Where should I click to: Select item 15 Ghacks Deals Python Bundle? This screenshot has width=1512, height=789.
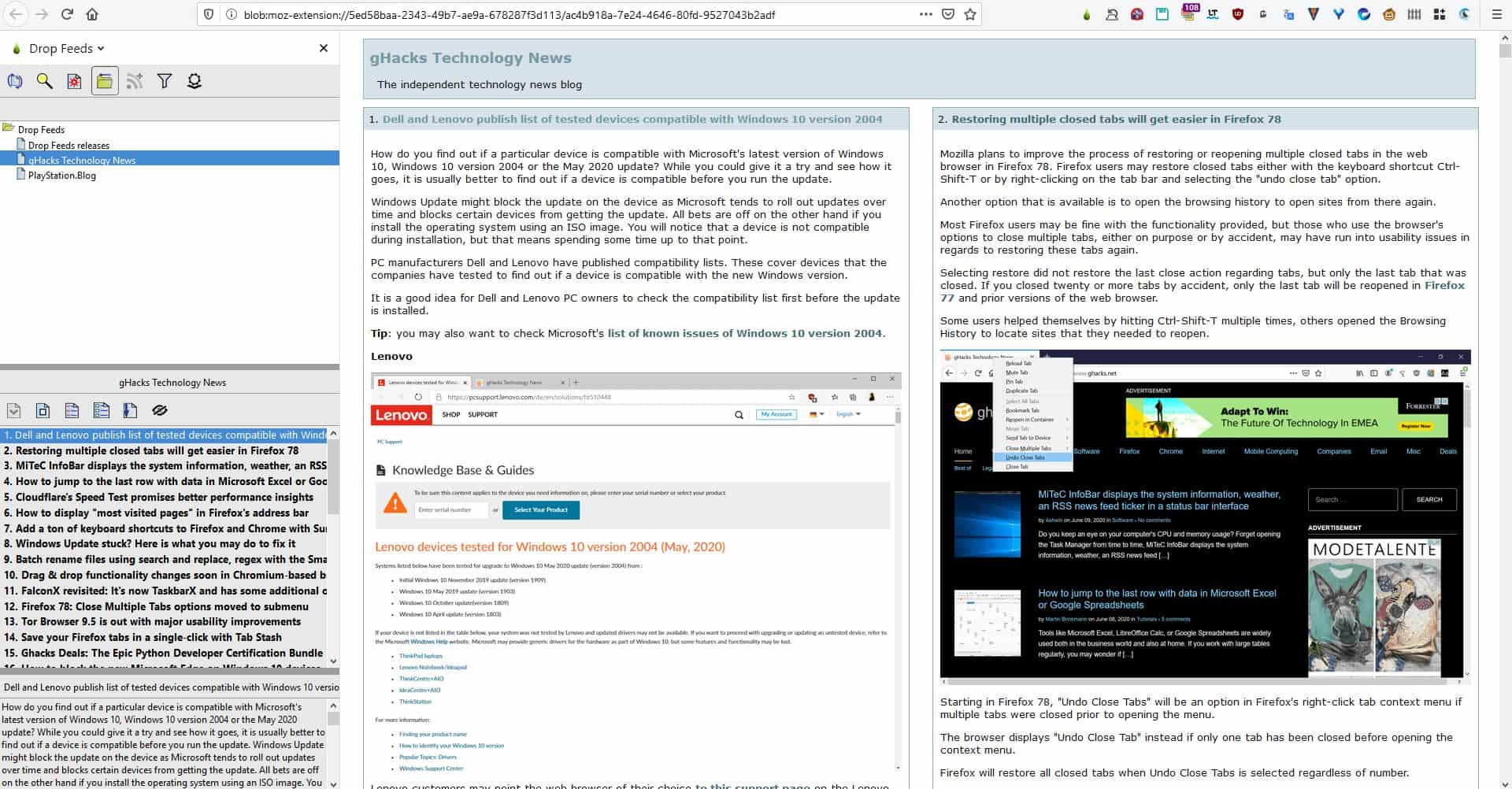[164, 653]
